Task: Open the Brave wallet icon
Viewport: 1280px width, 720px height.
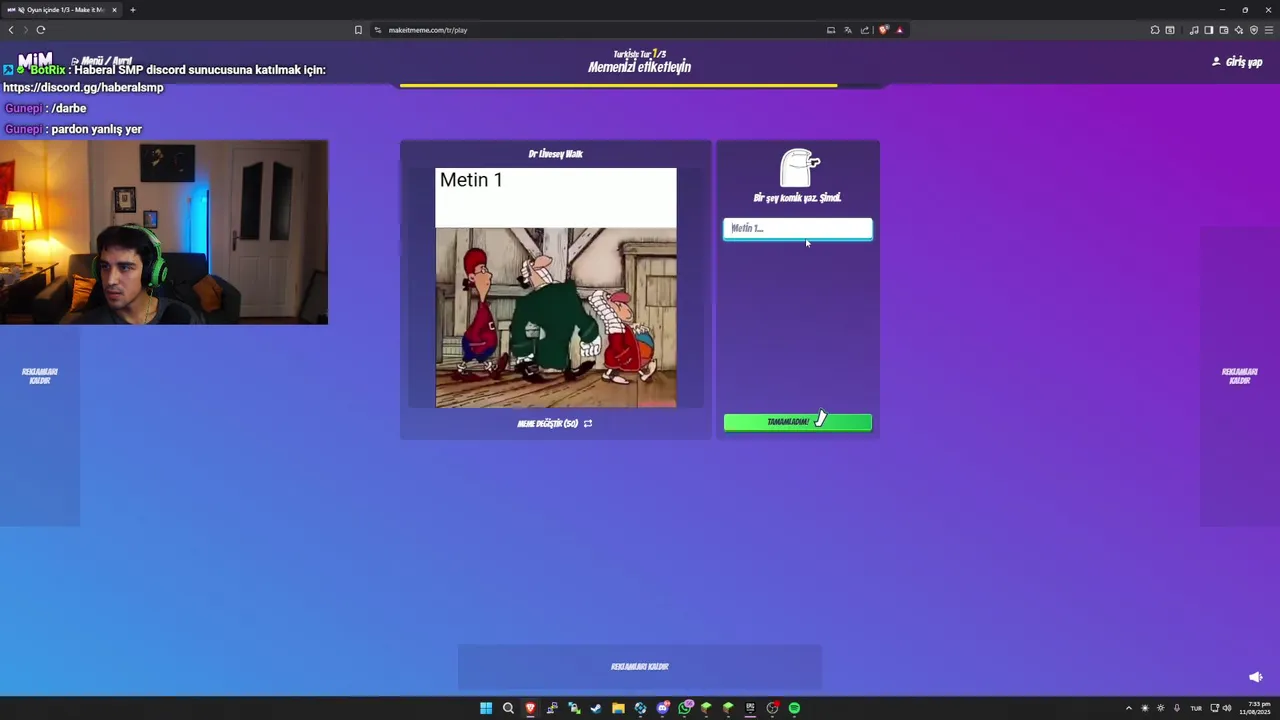Action: coord(1224,30)
